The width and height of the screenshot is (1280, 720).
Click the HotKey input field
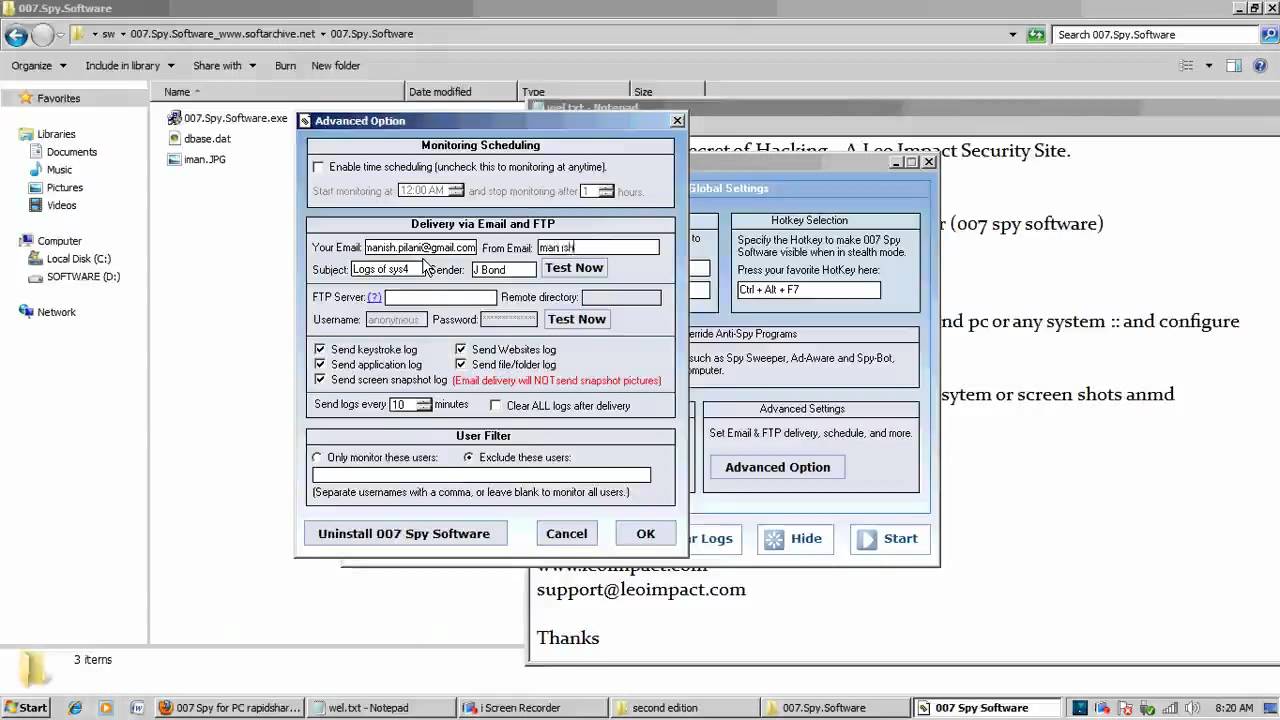click(x=809, y=290)
